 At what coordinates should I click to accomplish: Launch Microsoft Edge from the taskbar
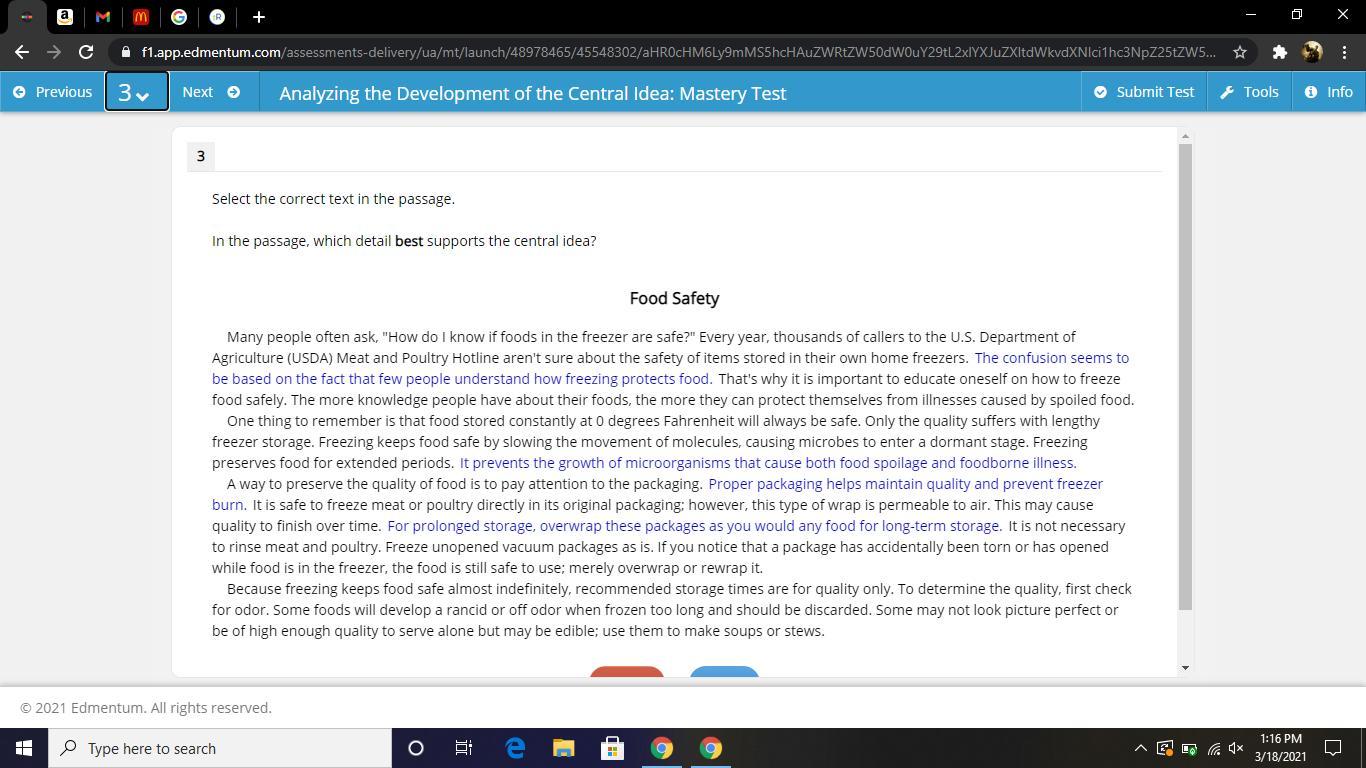[515, 748]
